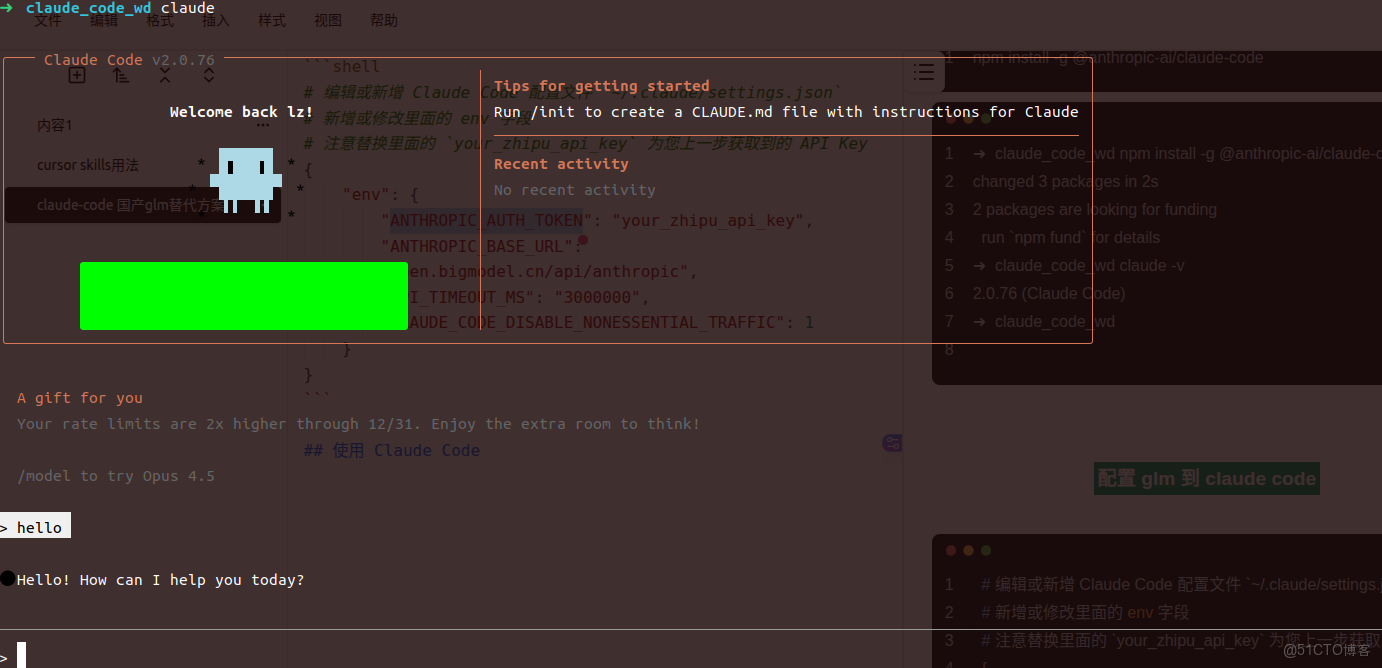Image resolution: width=1382 pixels, height=668 pixels.
Task: Click the green dot on lower code block
Action: 986,550
